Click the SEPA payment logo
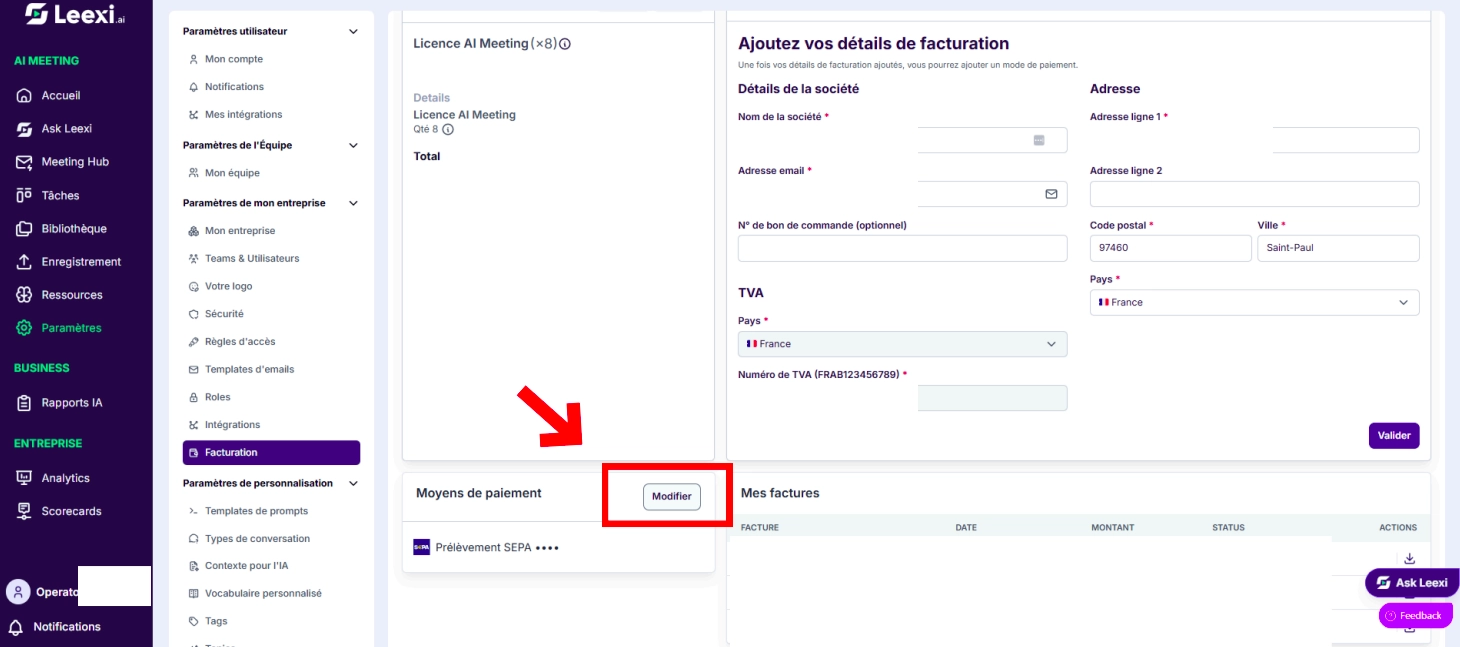Image resolution: width=1460 pixels, height=647 pixels. (x=421, y=547)
